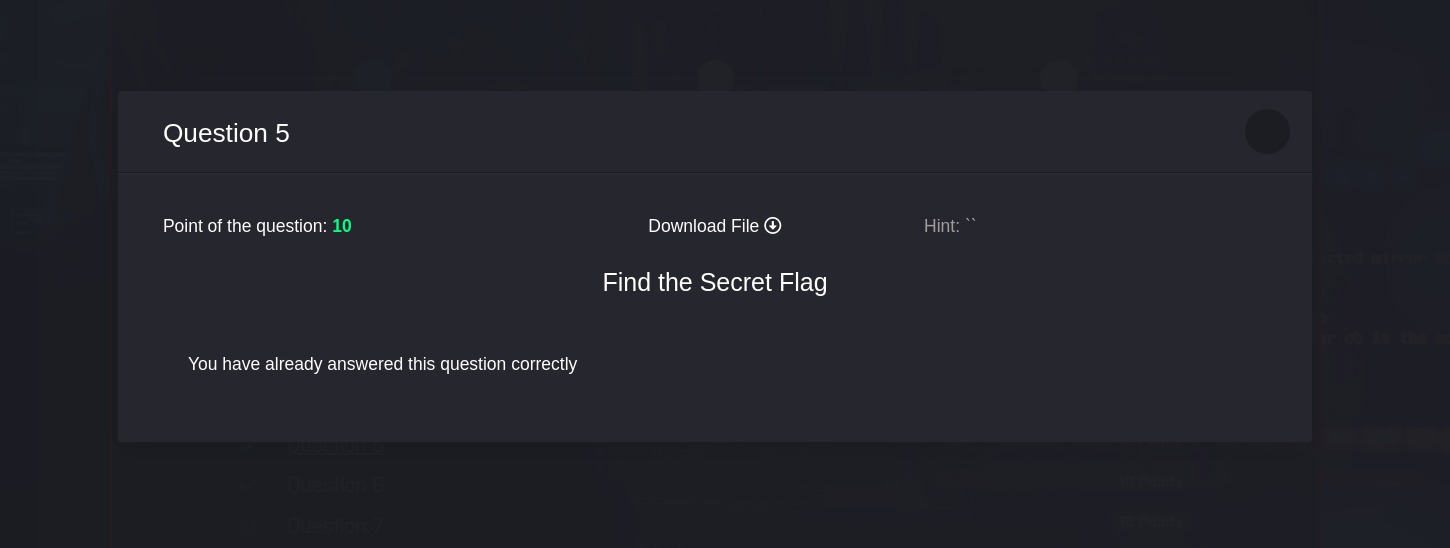Screen dimensions: 1450x548
Task: Click the circled down-arrow download icon
Action: pyautogui.click(x=773, y=226)
